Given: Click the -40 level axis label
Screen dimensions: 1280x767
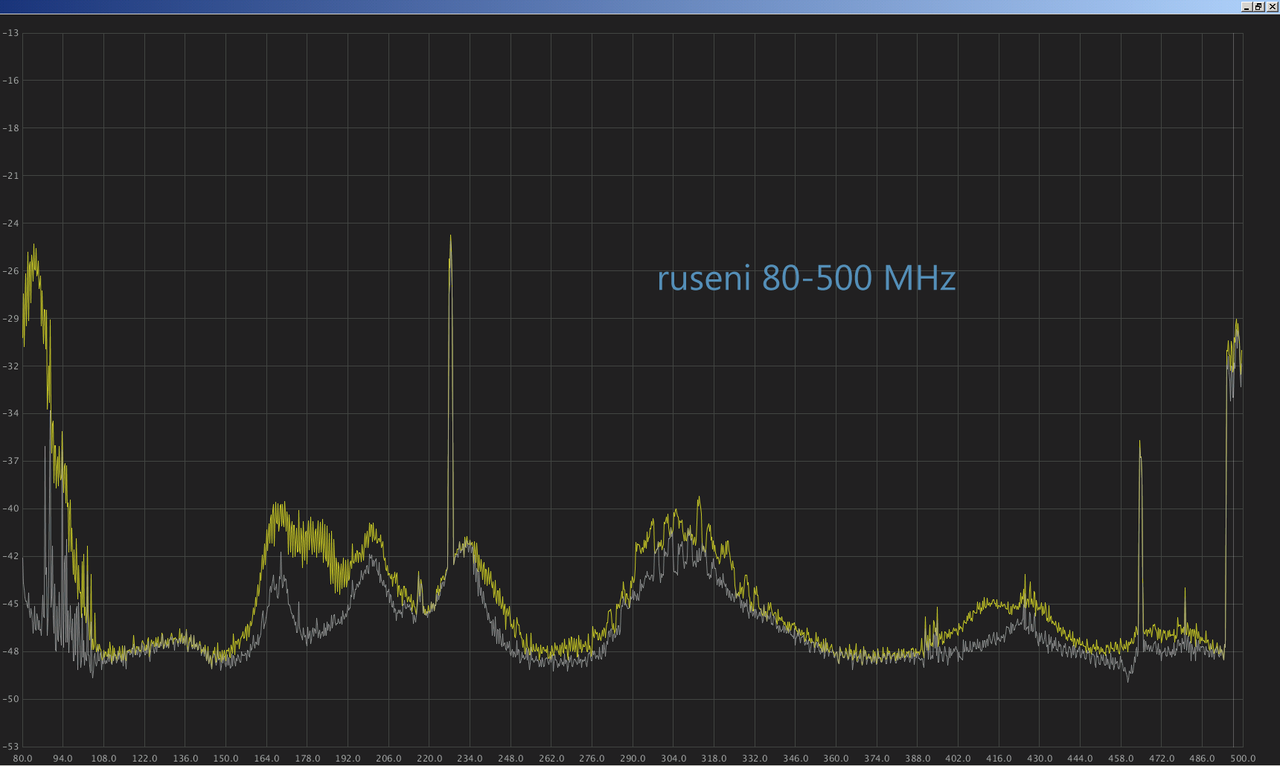Looking at the screenshot, I should 10,508.
